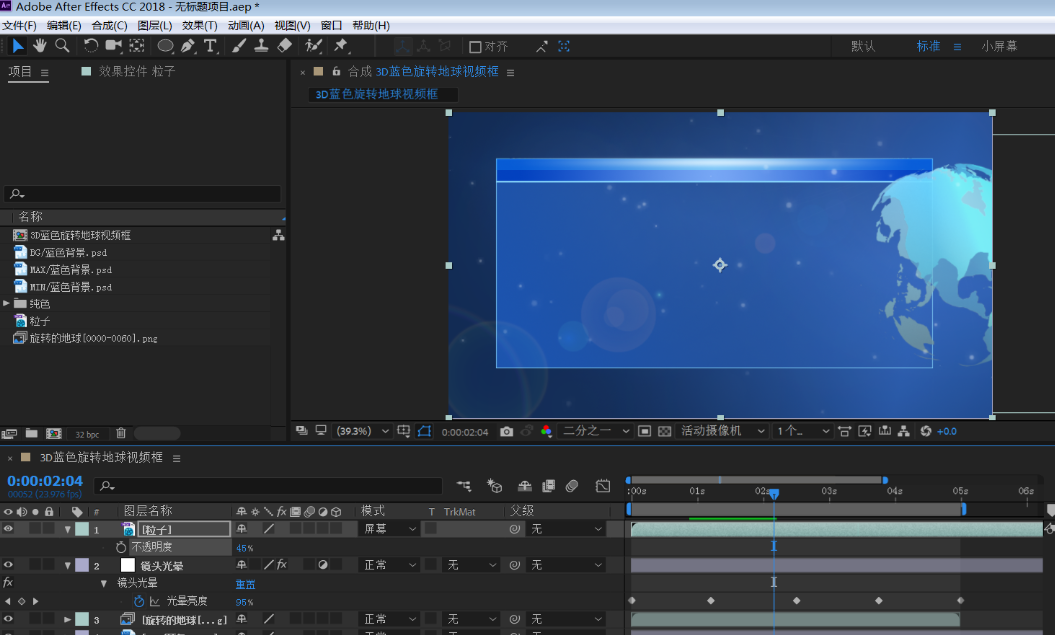Open the 合成(C) menu

[109, 25]
